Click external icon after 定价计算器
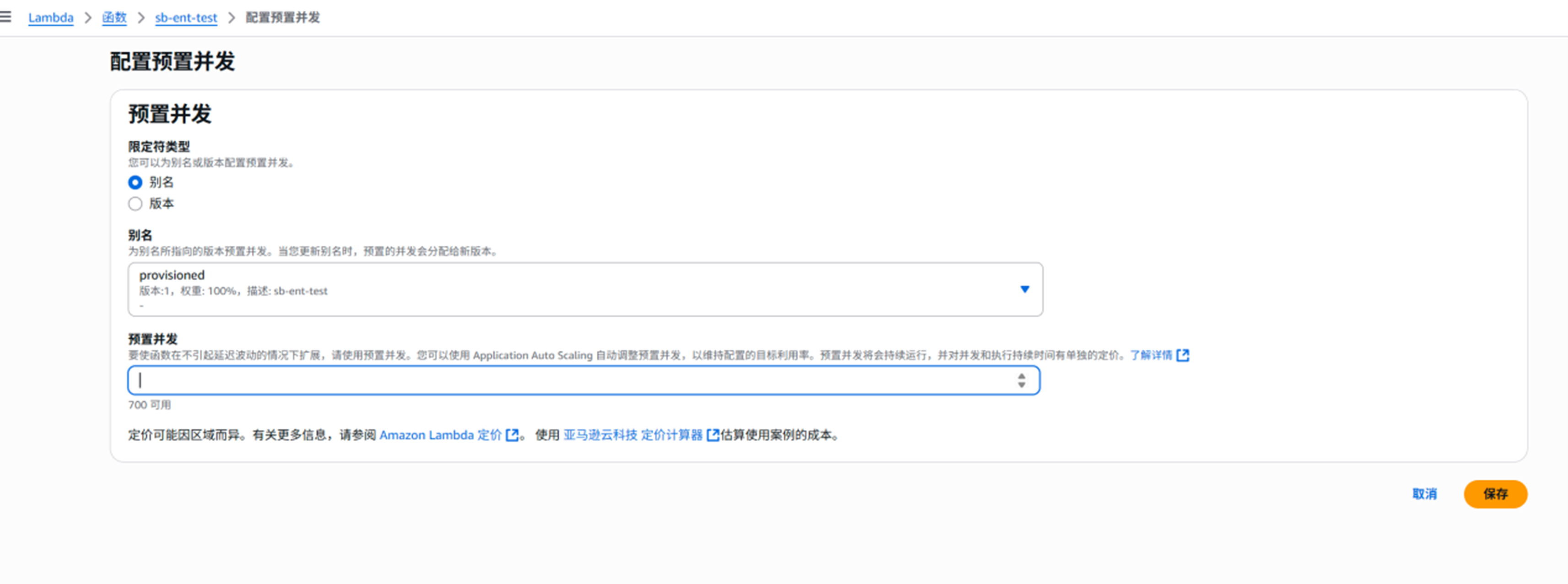Image resolution: width=1568 pixels, height=584 pixels. point(712,435)
